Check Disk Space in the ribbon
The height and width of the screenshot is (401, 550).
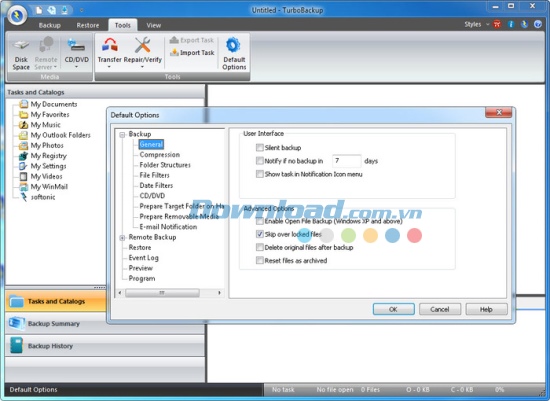21,53
